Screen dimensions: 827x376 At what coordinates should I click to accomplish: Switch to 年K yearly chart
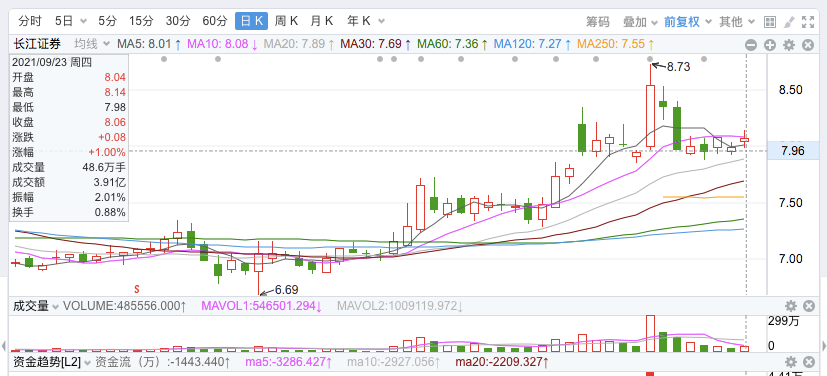pyautogui.click(x=359, y=22)
